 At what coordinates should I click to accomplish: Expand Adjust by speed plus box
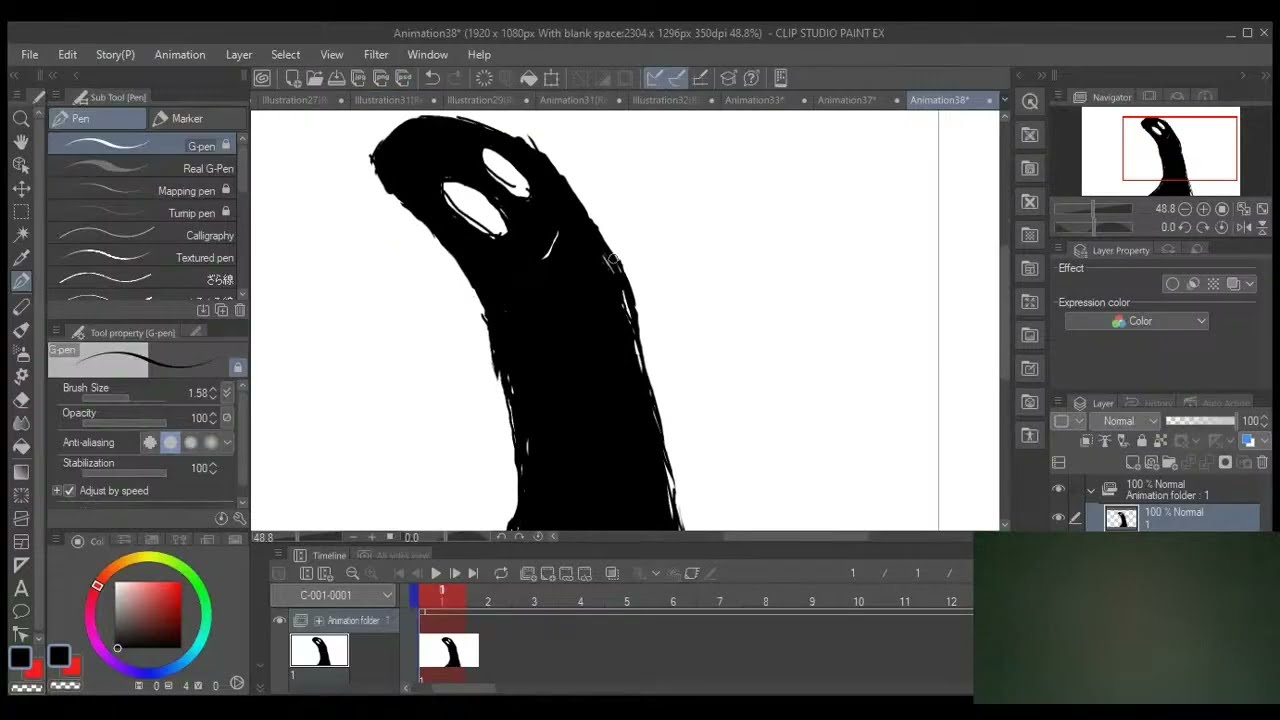pyautogui.click(x=56, y=491)
